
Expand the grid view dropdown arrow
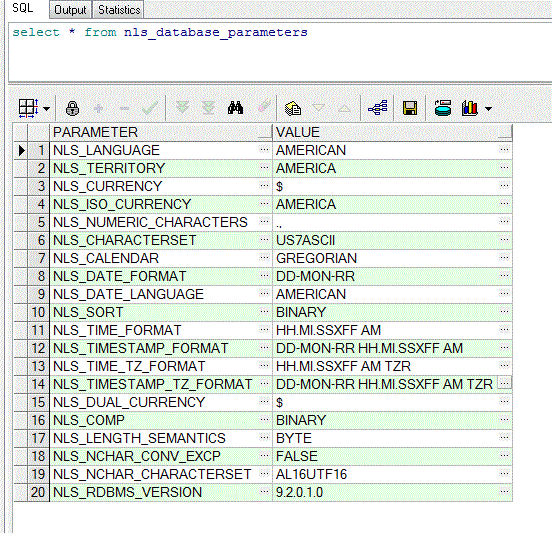coord(46,109)
